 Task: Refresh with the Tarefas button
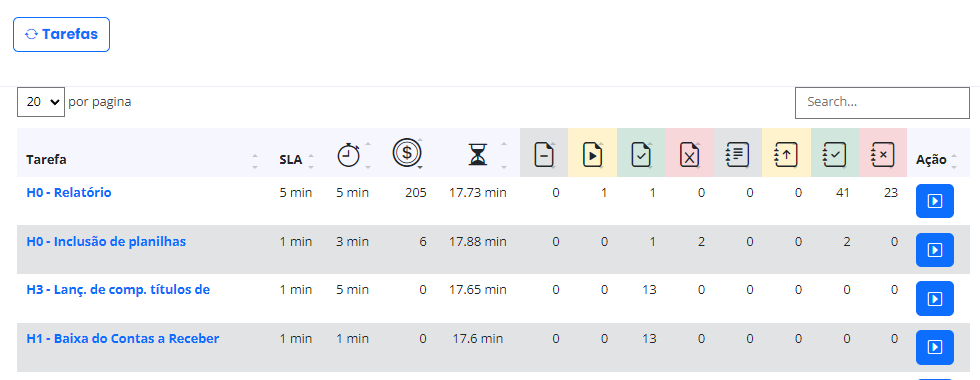point(61,34)
